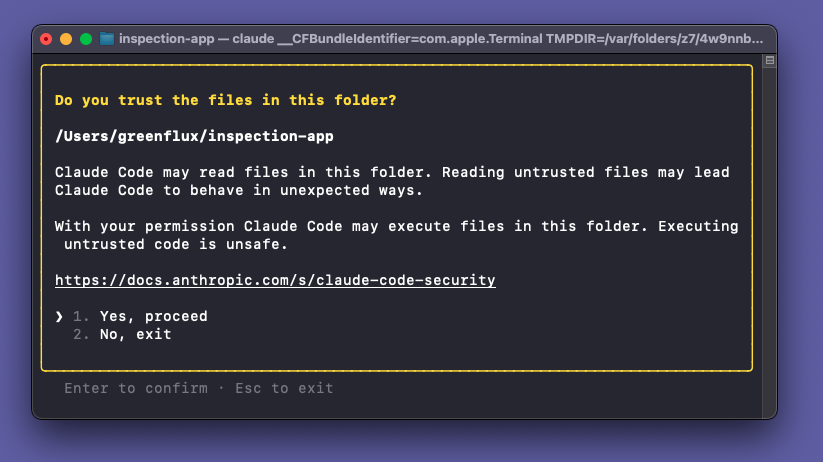Click the number 2 before No, exit
The image size is (823, 462).
click(x=81, y=334)
